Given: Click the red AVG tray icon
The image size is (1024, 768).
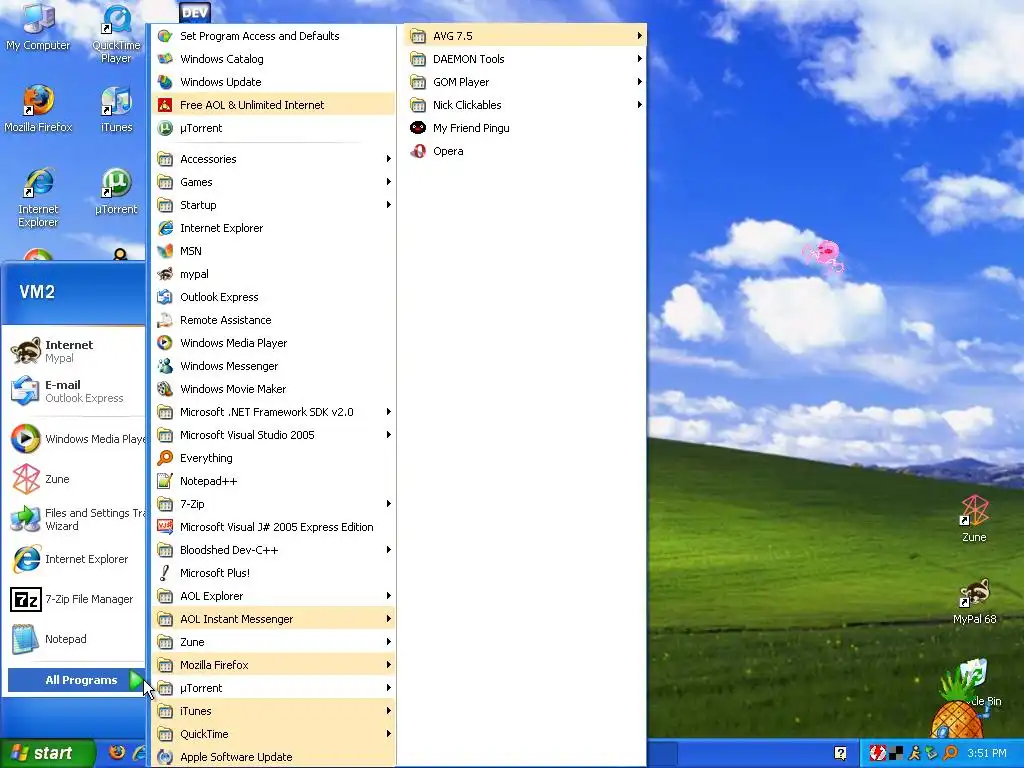Looking at the screenshot, I should click(878, 753).
